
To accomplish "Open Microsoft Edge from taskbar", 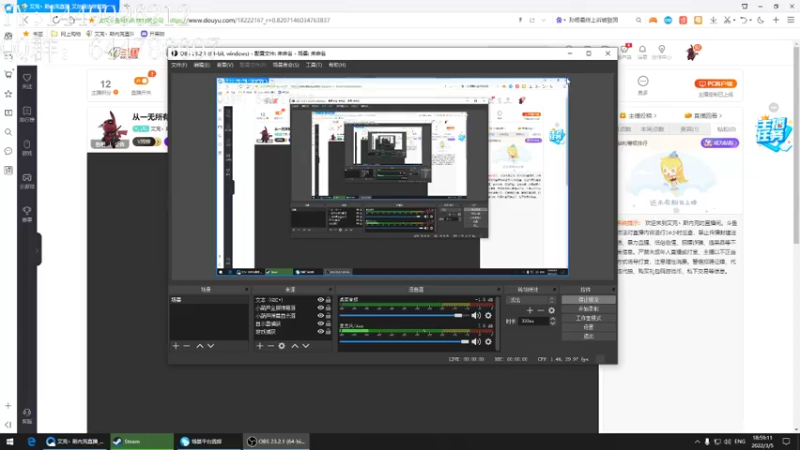I will coord(31,441).
